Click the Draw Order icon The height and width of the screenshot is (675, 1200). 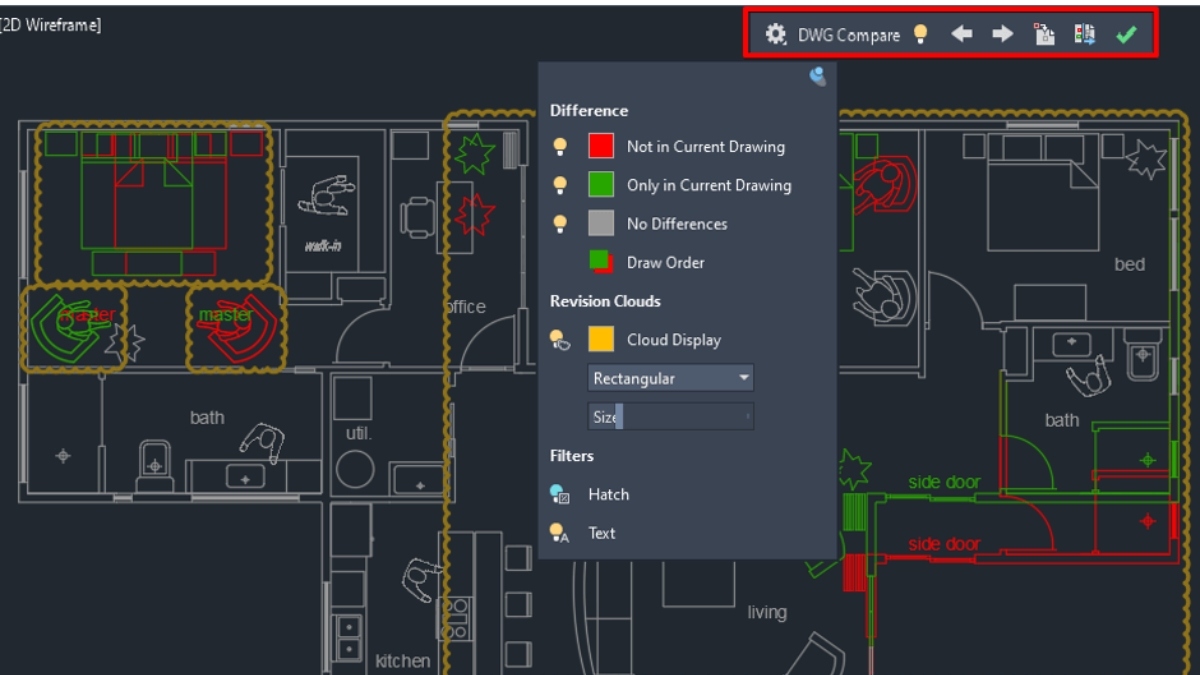point(601,262)
